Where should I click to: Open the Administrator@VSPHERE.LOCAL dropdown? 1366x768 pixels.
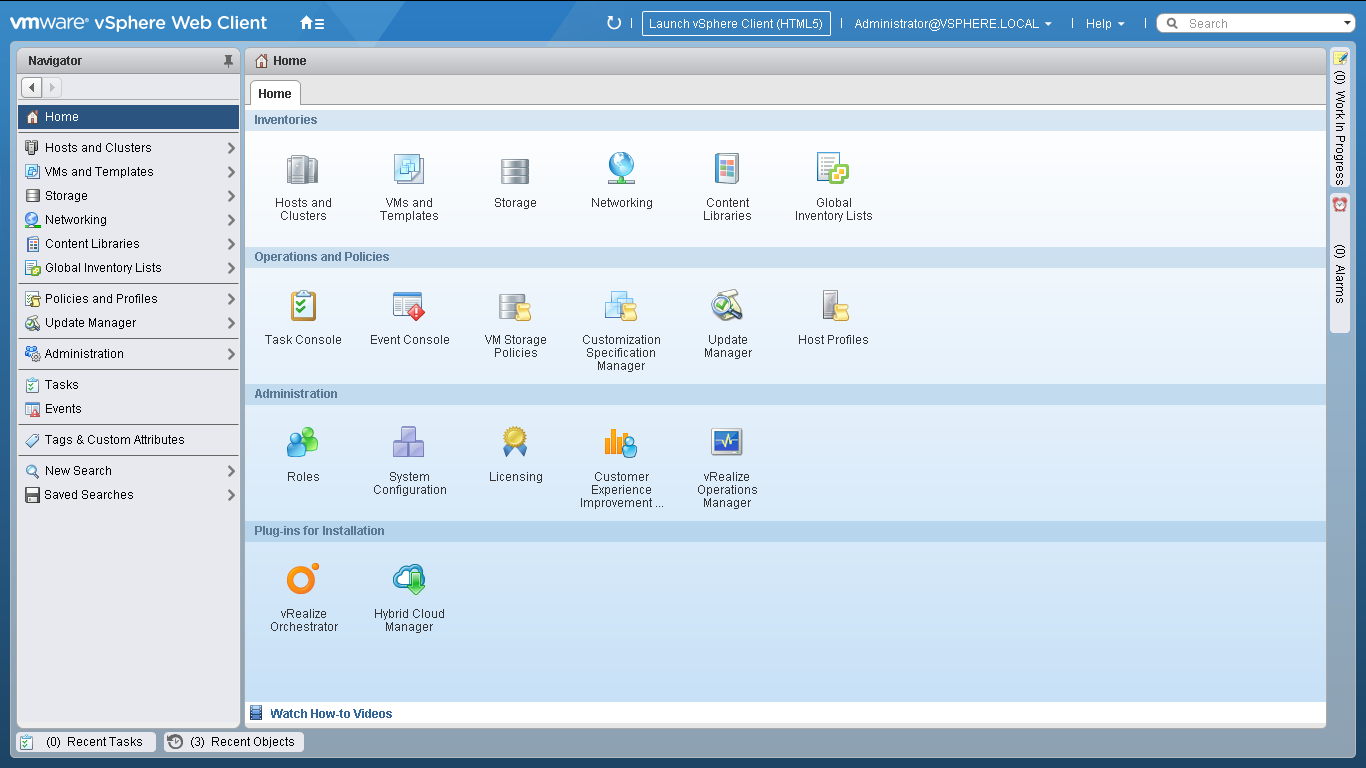[952, 24]
